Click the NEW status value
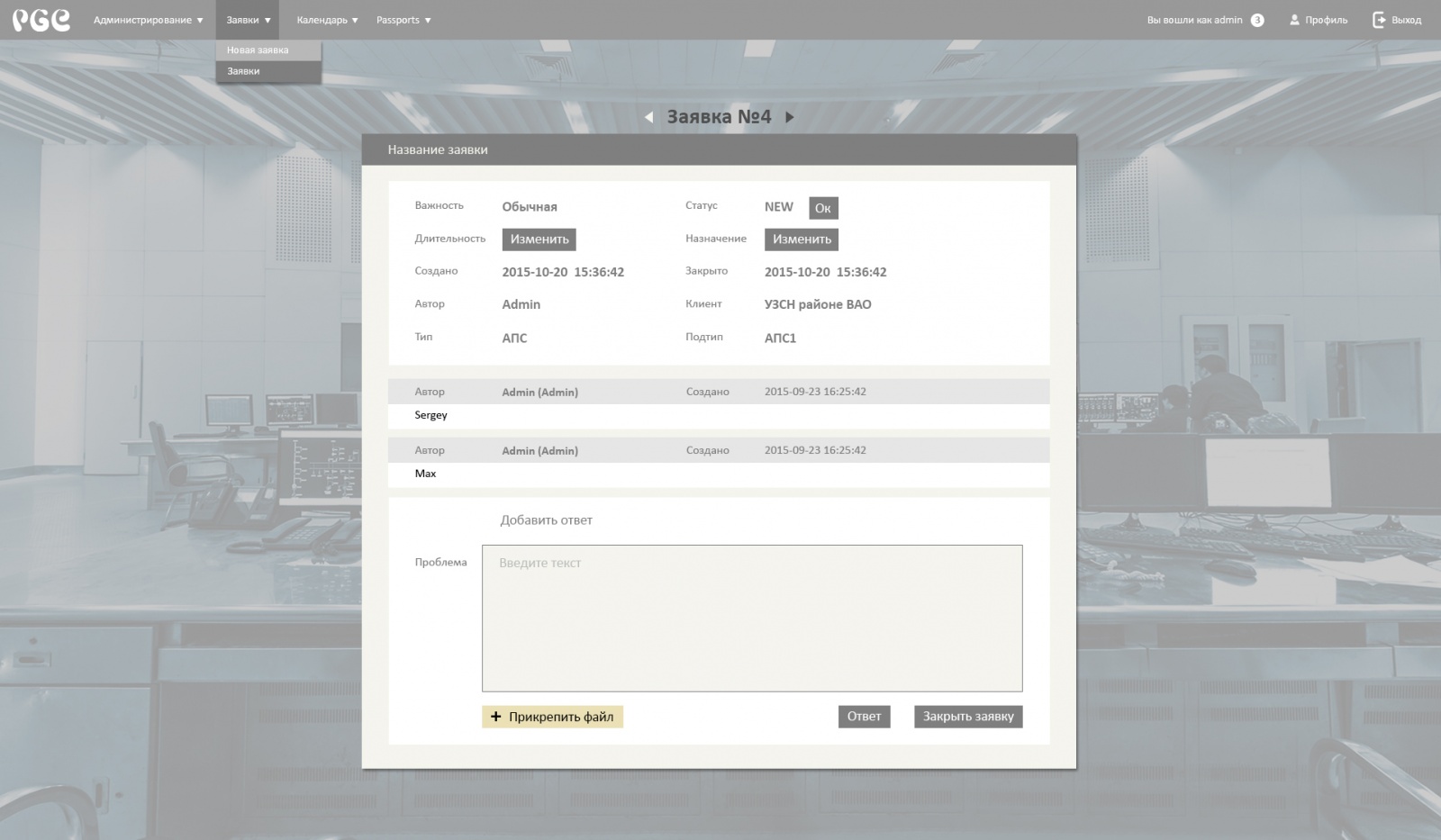The width and height of the screenshot is (1441, 840). tap(779, 207)
